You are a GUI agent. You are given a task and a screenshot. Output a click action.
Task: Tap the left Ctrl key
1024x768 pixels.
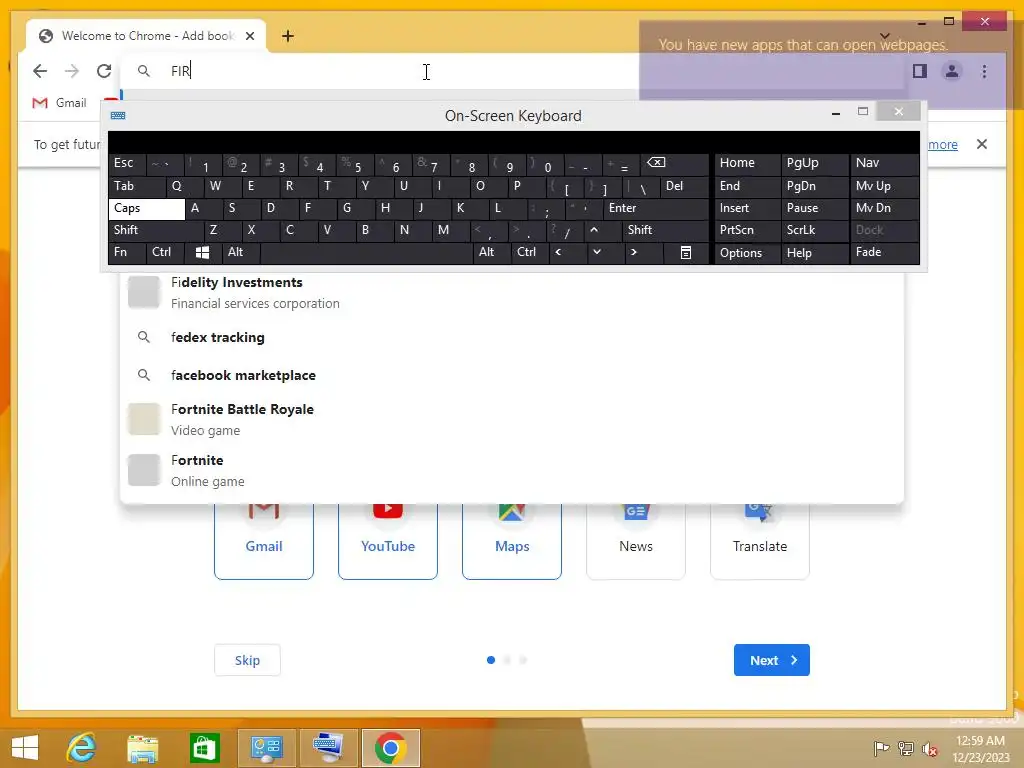[x=165, y=252]
